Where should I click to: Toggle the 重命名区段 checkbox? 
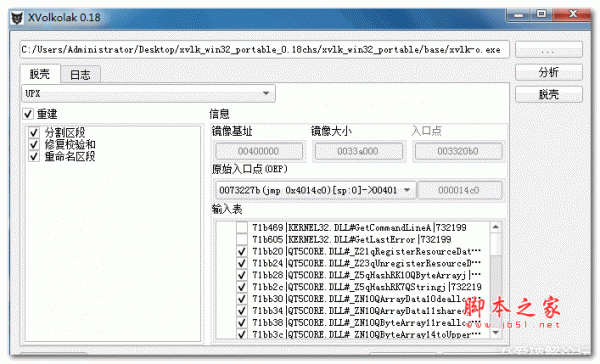[34, 156]
